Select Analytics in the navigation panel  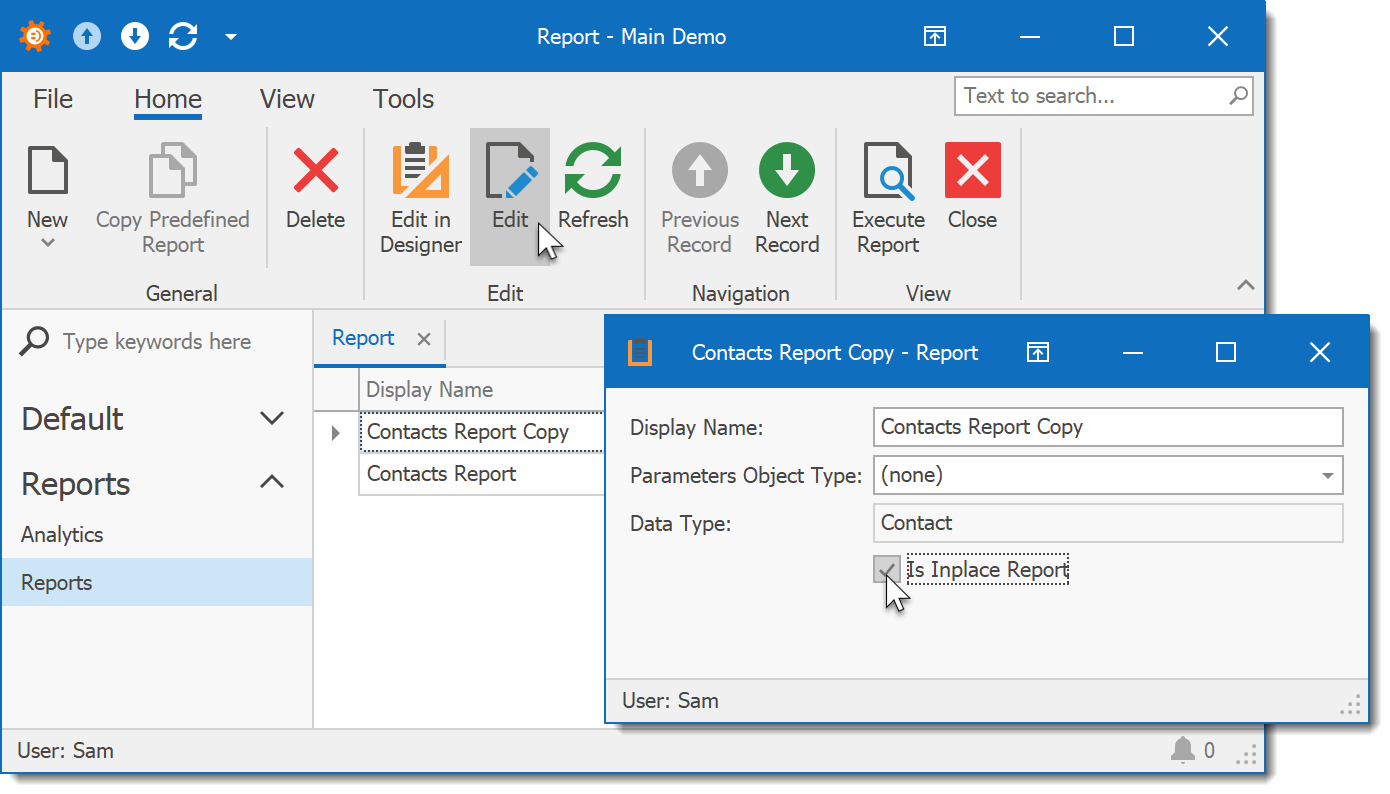click(62, 535)
